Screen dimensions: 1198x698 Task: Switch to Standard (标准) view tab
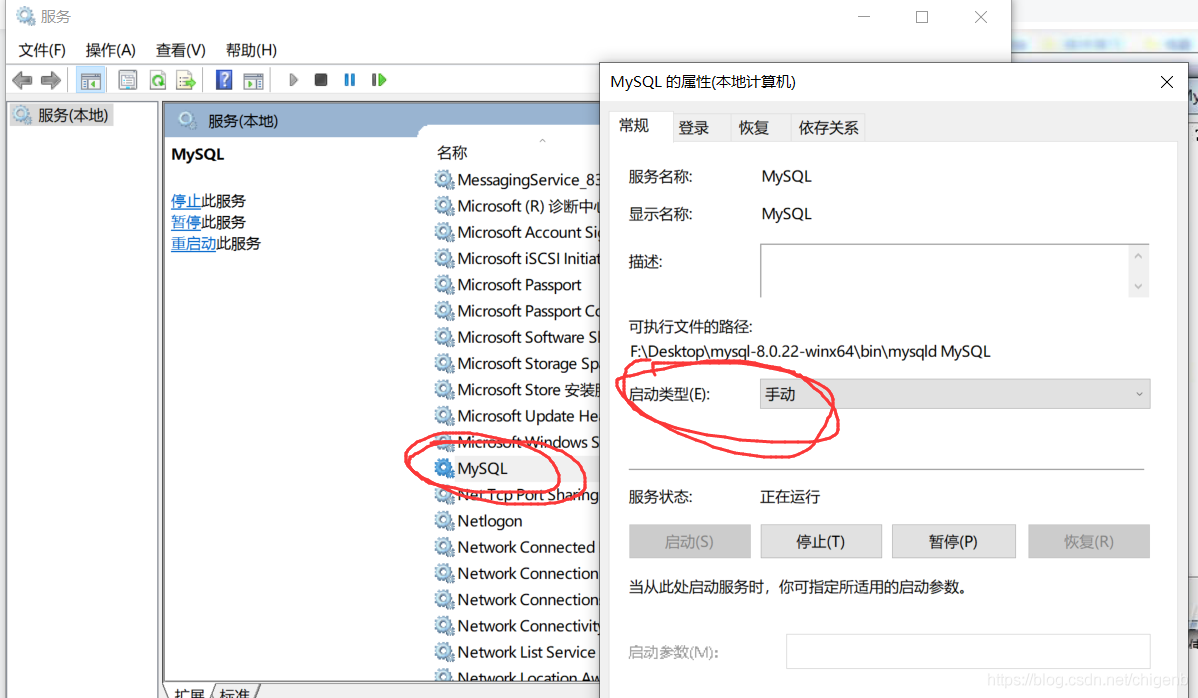pyautogui.click(x=235, y=692)
